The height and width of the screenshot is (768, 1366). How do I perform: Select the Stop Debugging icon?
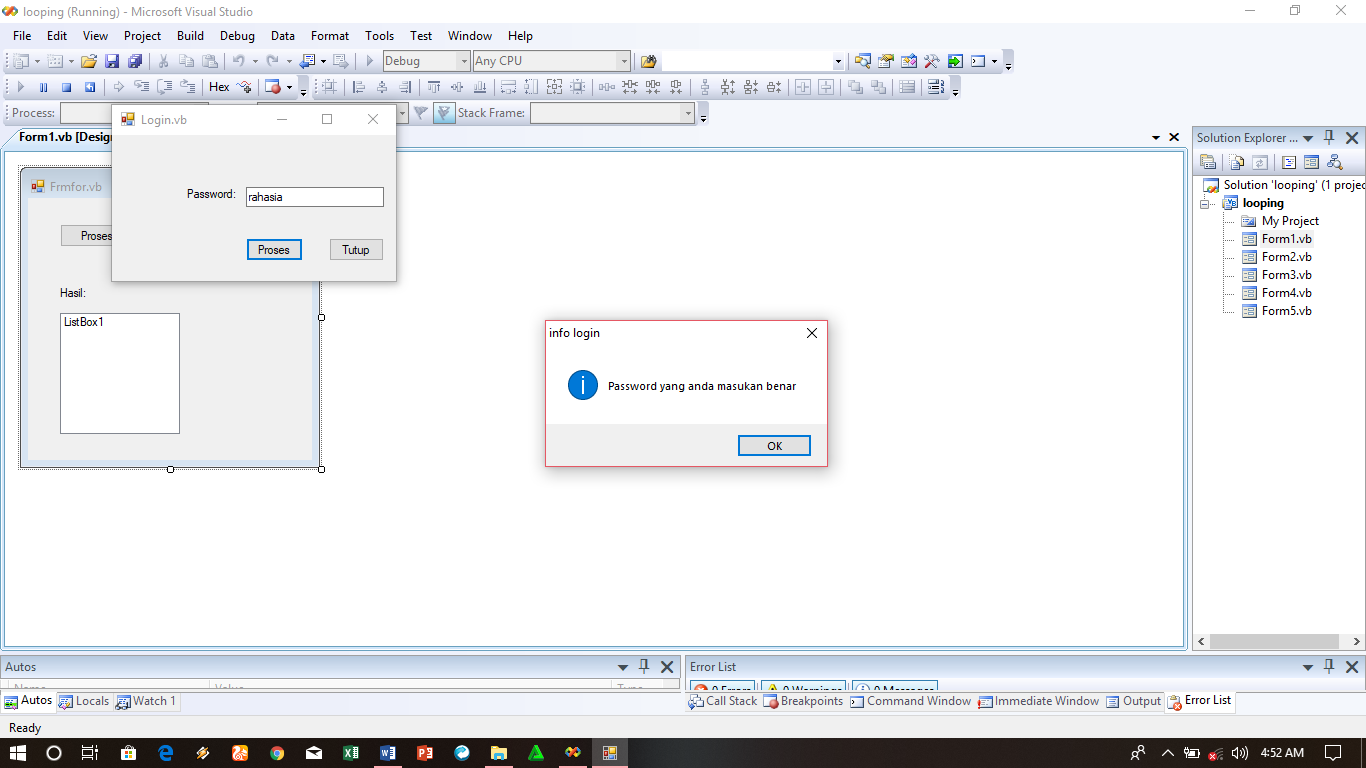tap(68, 87)
